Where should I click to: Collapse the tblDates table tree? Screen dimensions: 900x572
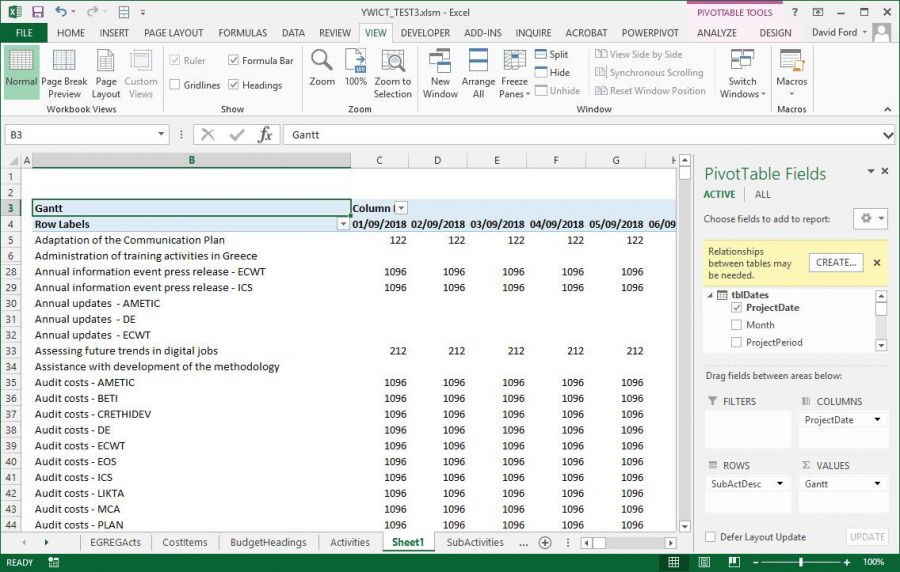(710, 295)
